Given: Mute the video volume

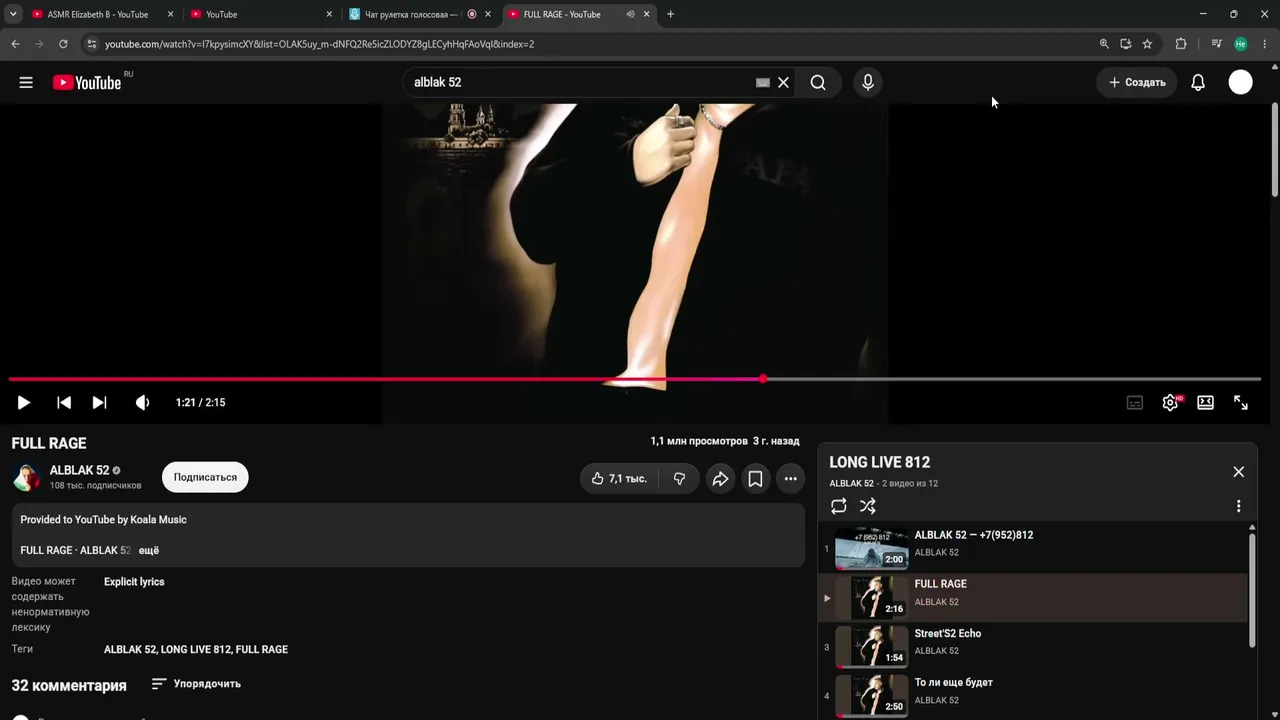Looking at the screenshot, I should pyautogui.click(x=143, y=402).
